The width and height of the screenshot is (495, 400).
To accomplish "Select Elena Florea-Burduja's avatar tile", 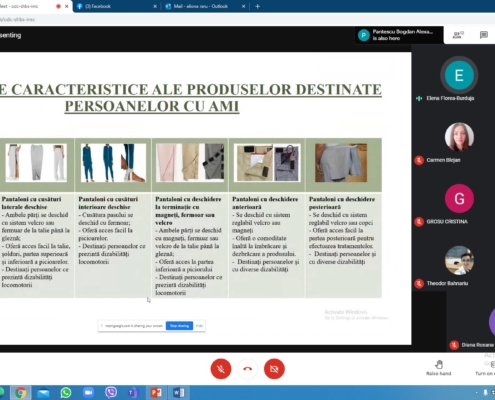I will (459, 75).
